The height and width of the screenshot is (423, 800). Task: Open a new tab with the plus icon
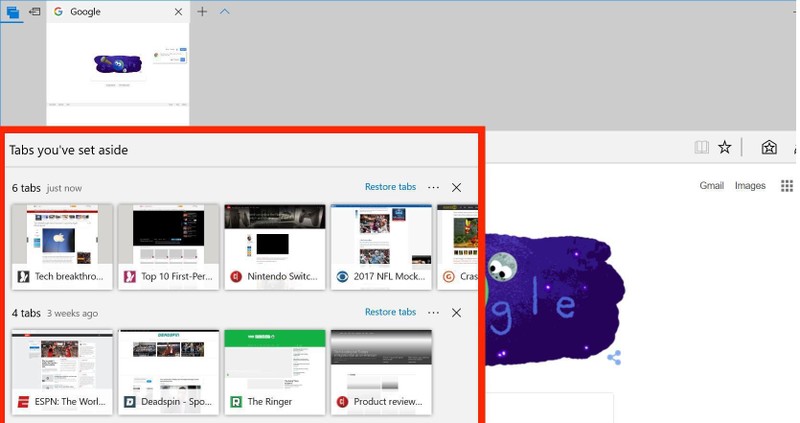point(202,12)
